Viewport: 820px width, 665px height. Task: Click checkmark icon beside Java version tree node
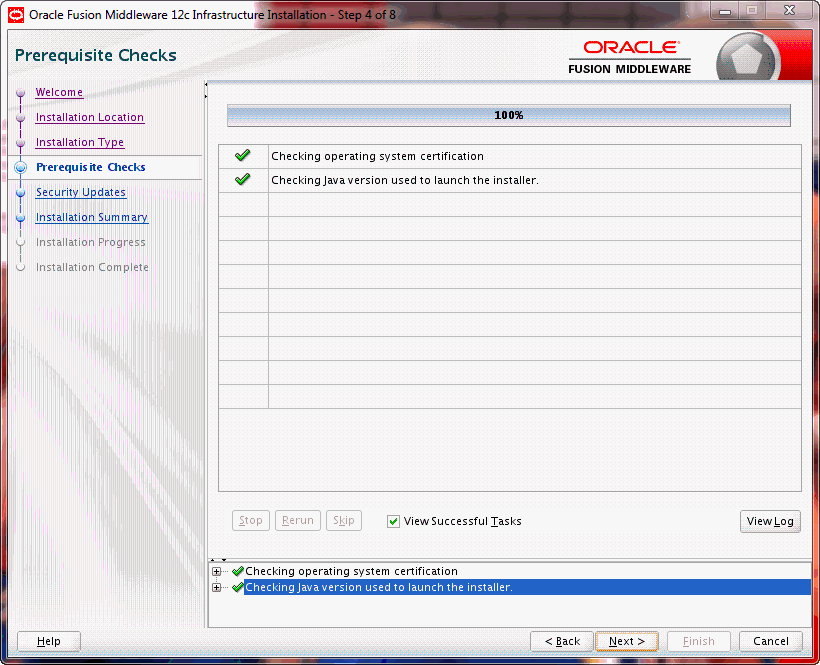(x=238, y=587)
